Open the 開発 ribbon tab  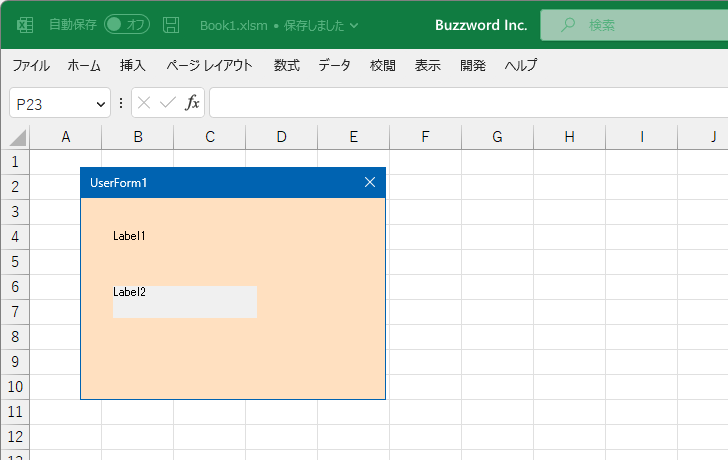click(473, 66)
